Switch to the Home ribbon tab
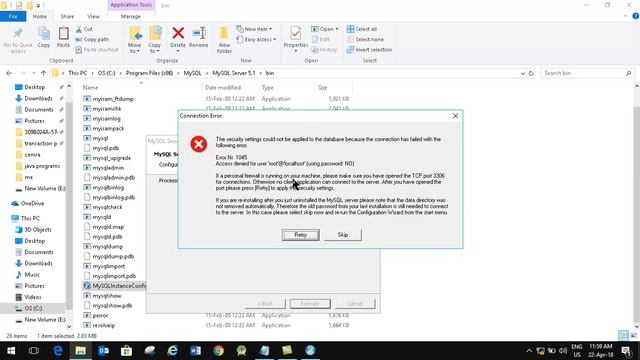The height and width of the screenshot is (360, 640). 40,16
